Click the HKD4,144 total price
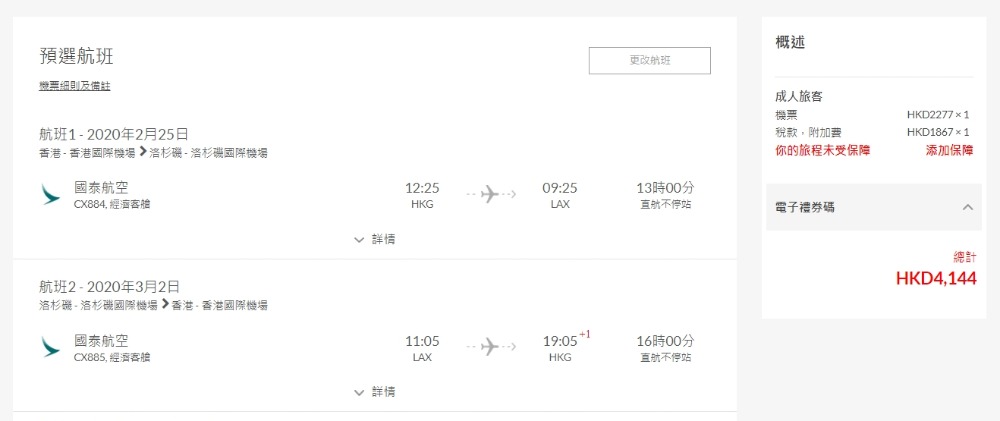The image size is (1000, 421). (935, 278)
